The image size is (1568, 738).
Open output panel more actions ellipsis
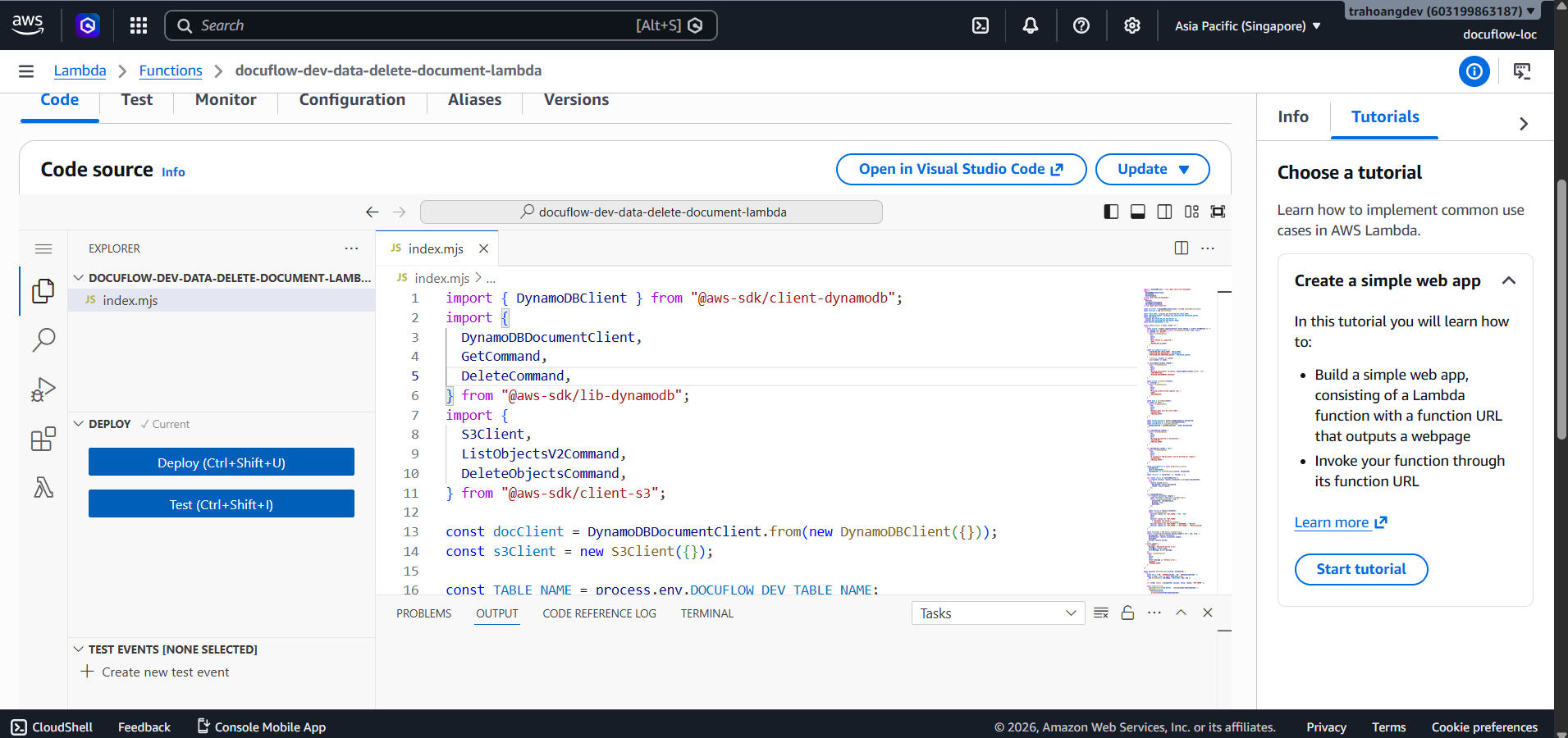coord(1154,613)
